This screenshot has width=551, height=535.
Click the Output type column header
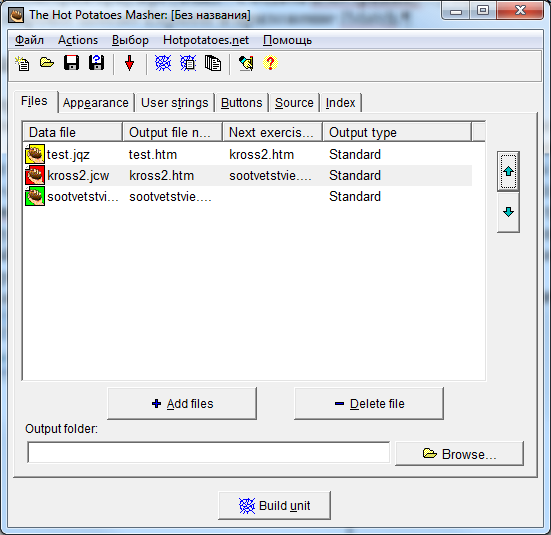397,132
